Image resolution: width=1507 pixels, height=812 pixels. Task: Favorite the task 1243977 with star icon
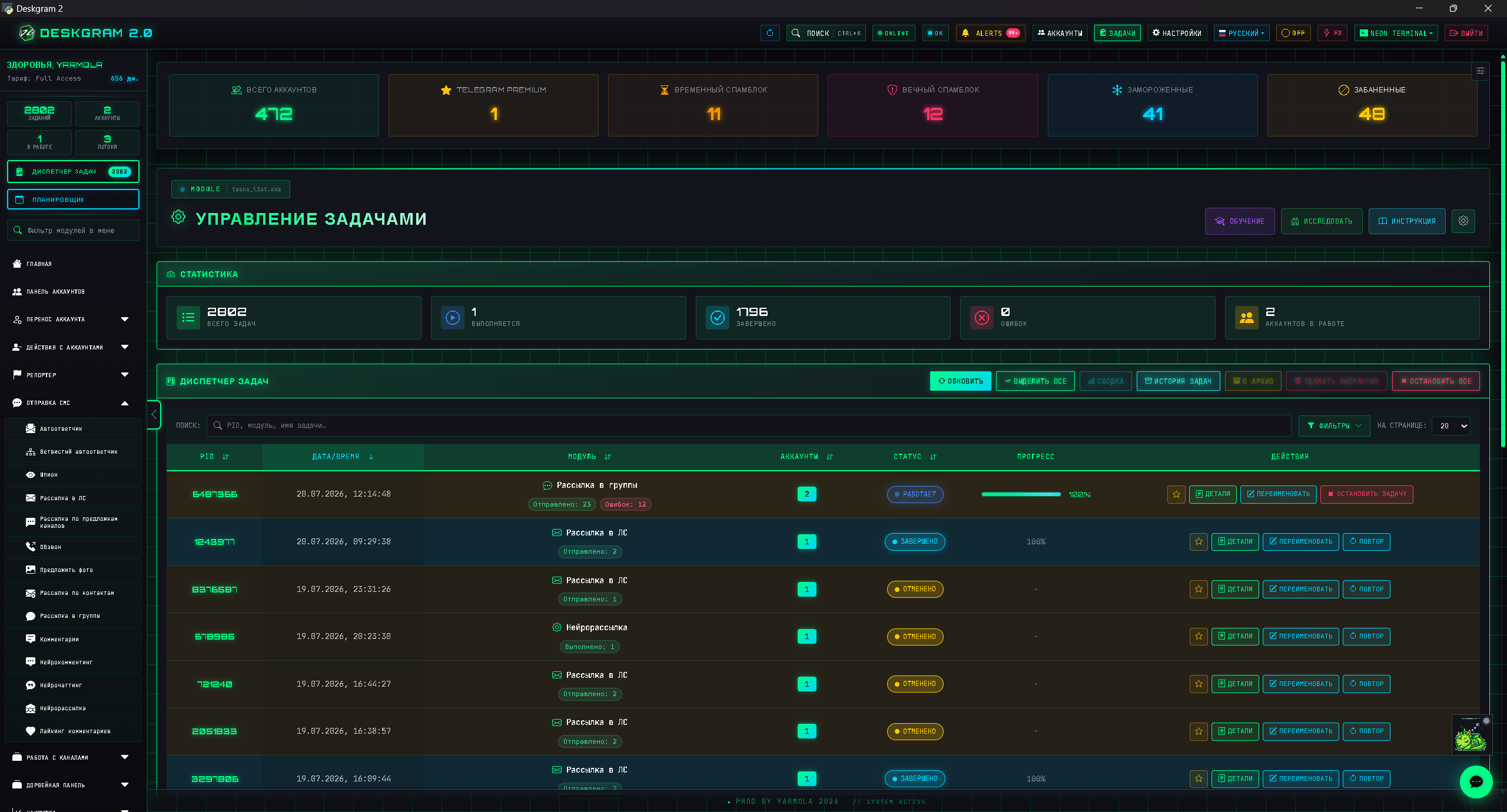click(x=1199, y=541)
